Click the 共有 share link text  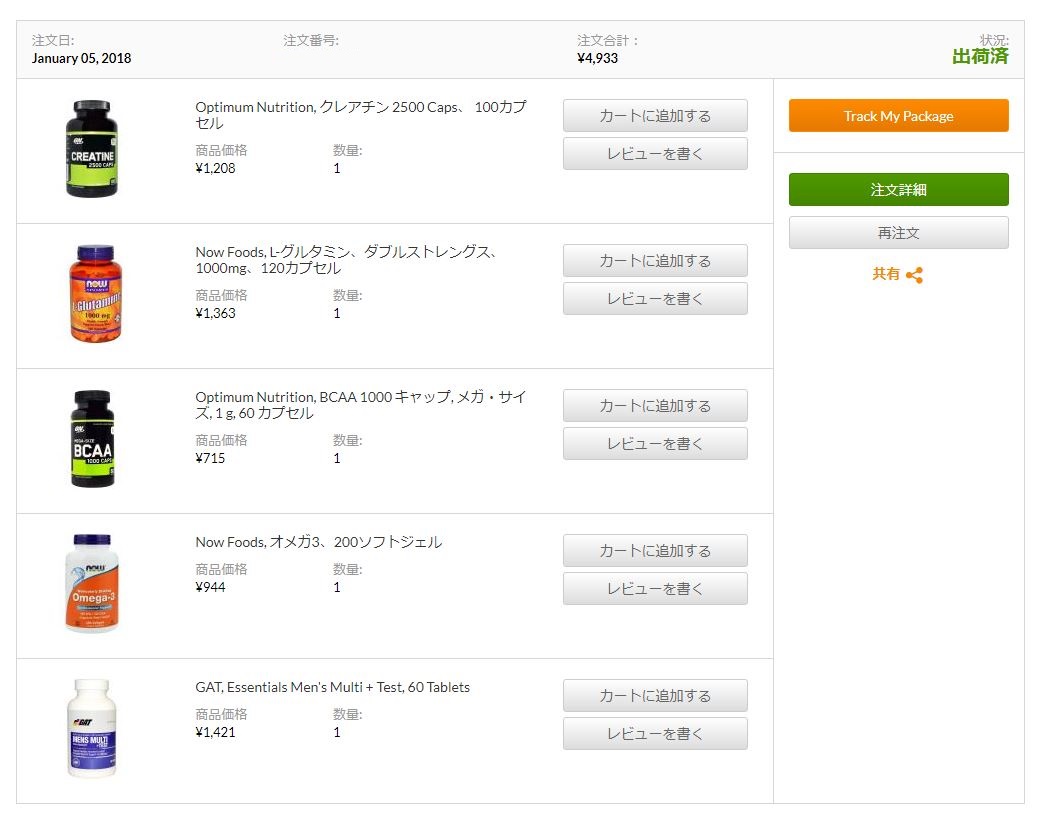click(886, 274)
